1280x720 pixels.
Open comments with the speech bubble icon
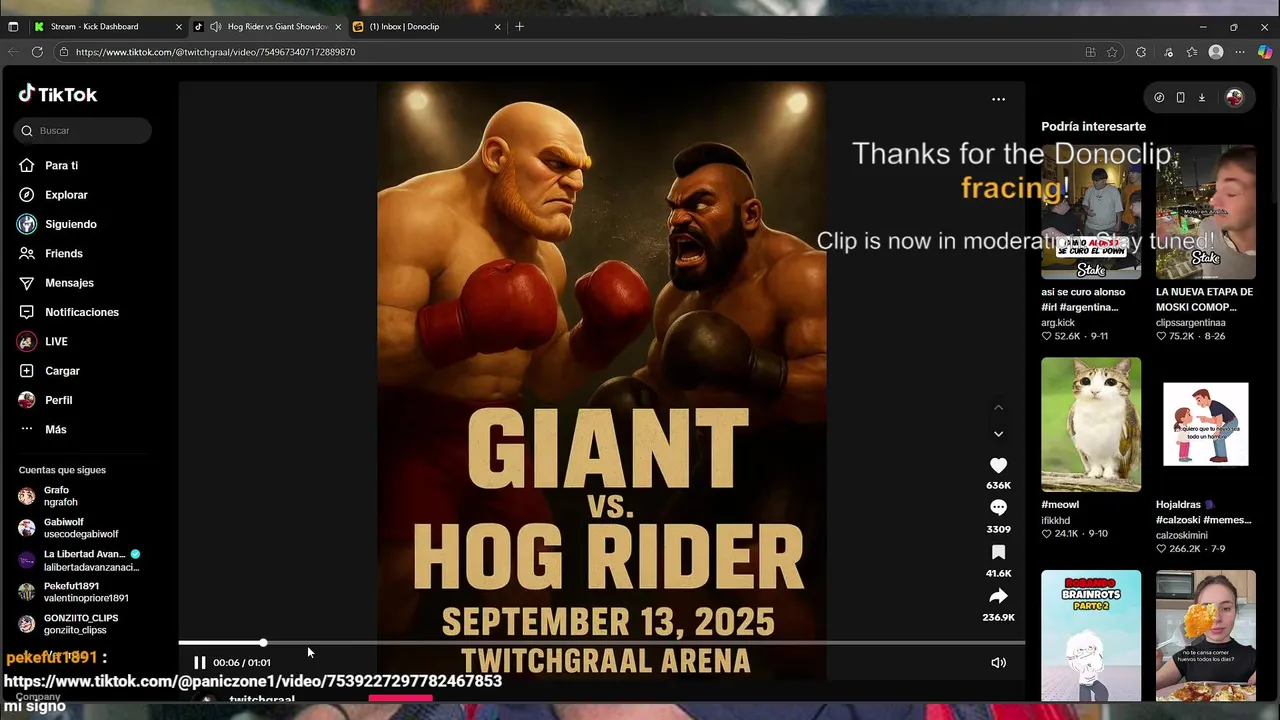998,508
